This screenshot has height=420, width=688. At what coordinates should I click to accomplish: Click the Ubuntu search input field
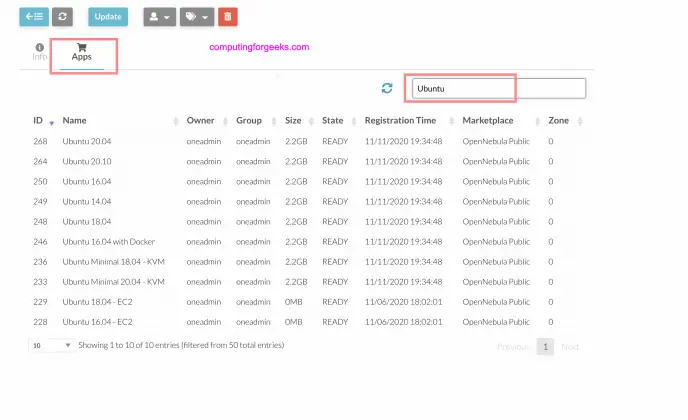point(498,88)
